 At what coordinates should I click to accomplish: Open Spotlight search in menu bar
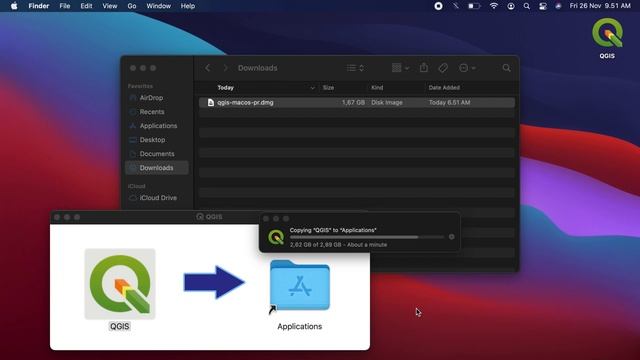click(527, 6)
